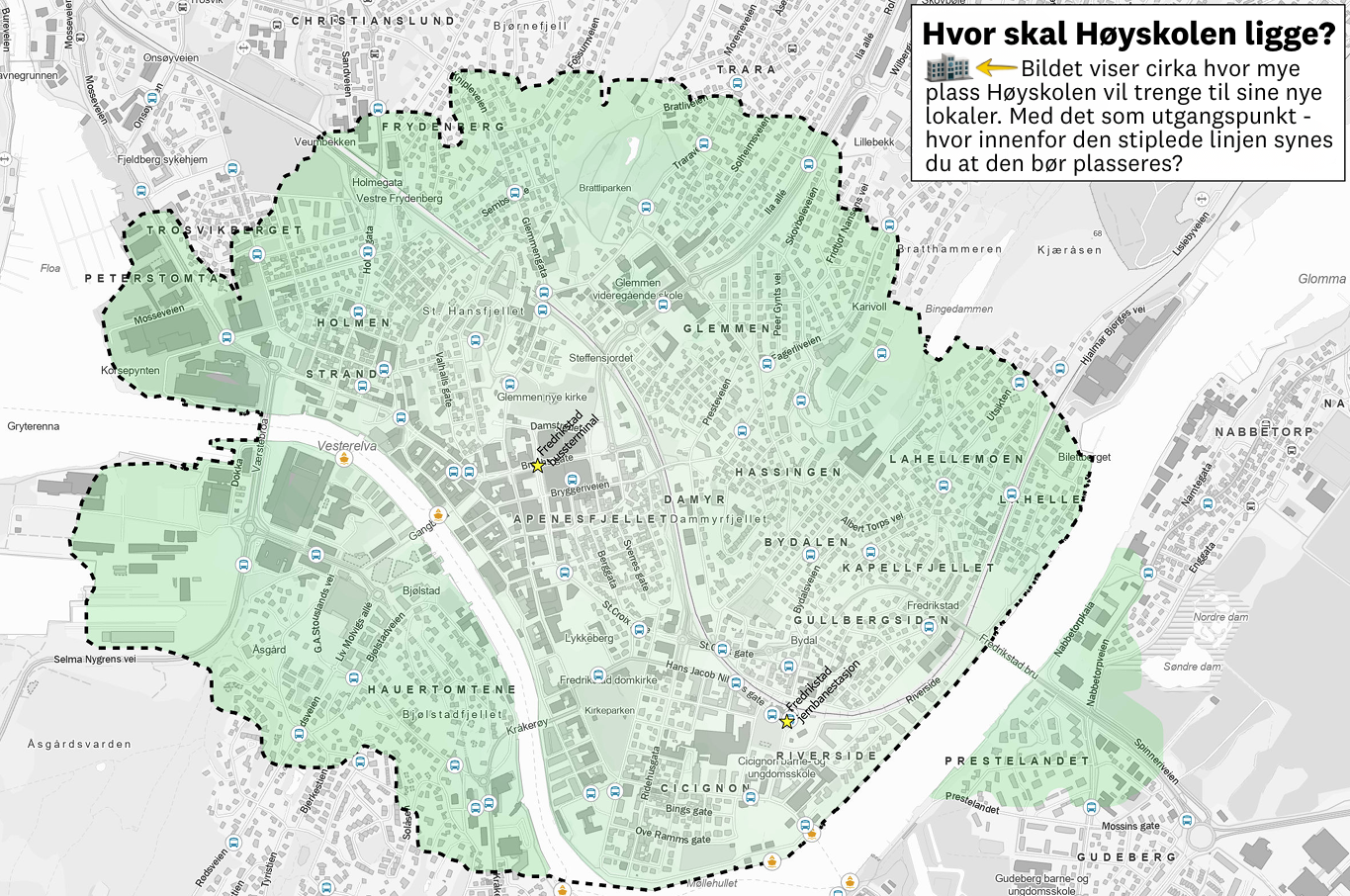
Task: Click the CICIGNON district label
Action: pos(706,788)
